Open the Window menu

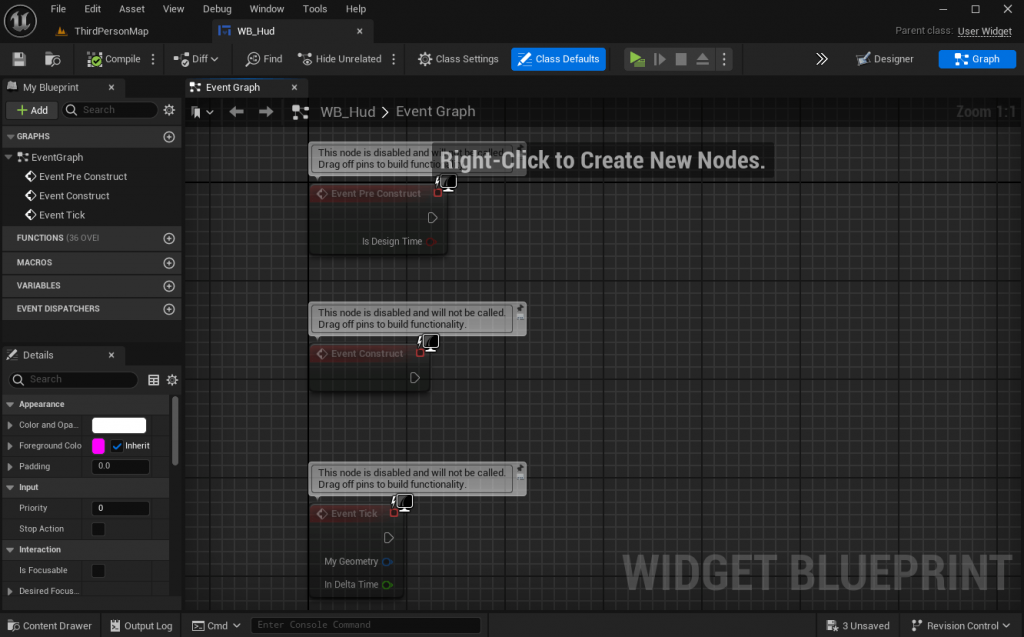266,8
